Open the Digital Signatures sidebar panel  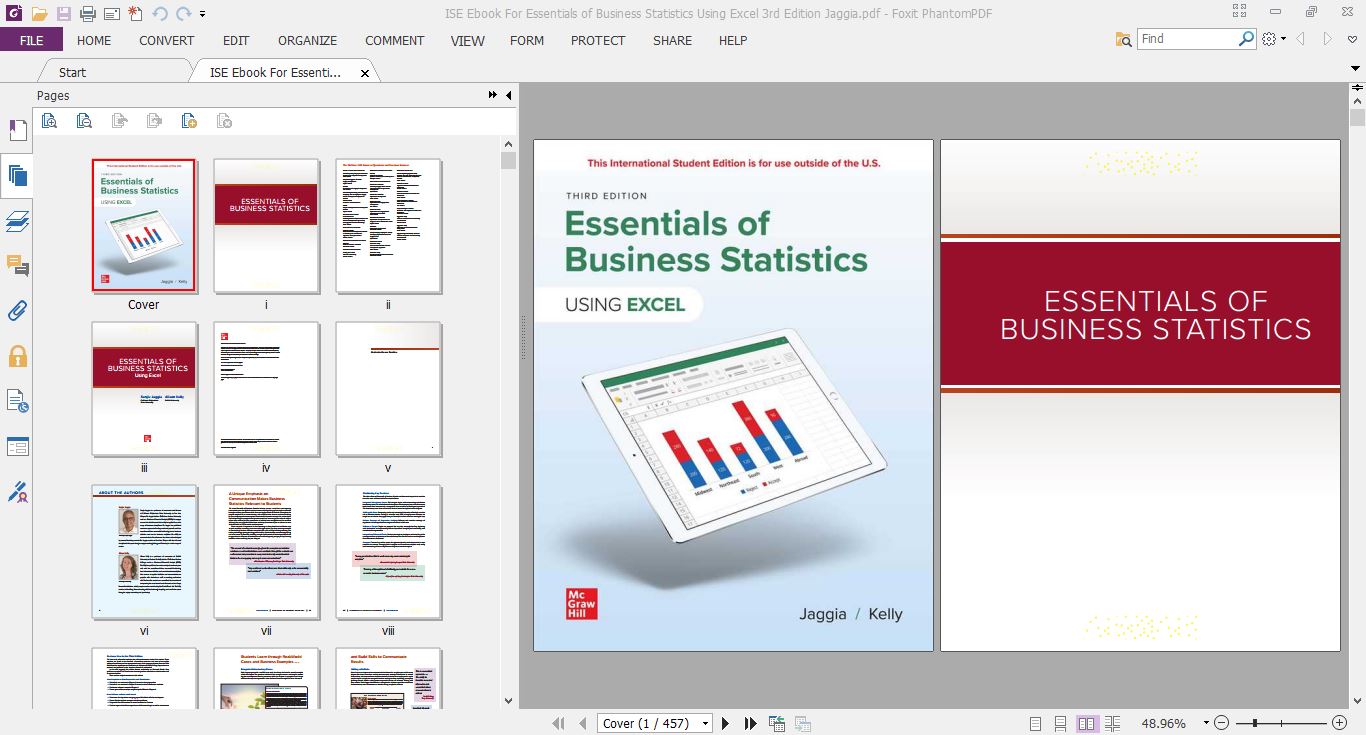[x=17, y=491]
